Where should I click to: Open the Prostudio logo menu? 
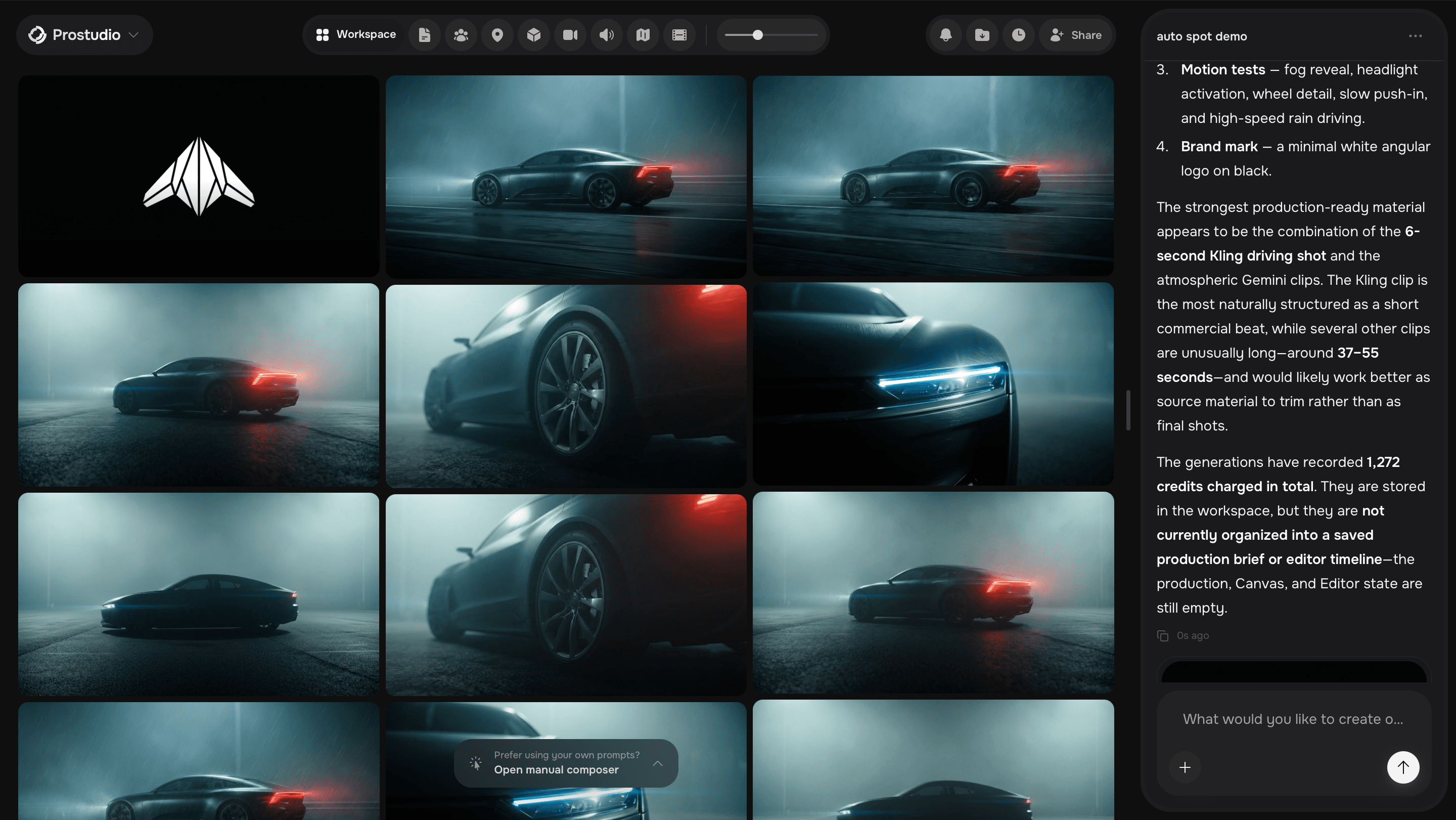coord(84,35)
